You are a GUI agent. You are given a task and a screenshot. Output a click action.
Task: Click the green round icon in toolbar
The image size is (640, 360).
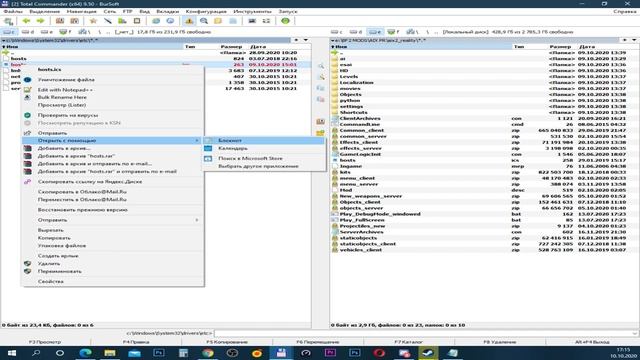click(x=285, y=21)
